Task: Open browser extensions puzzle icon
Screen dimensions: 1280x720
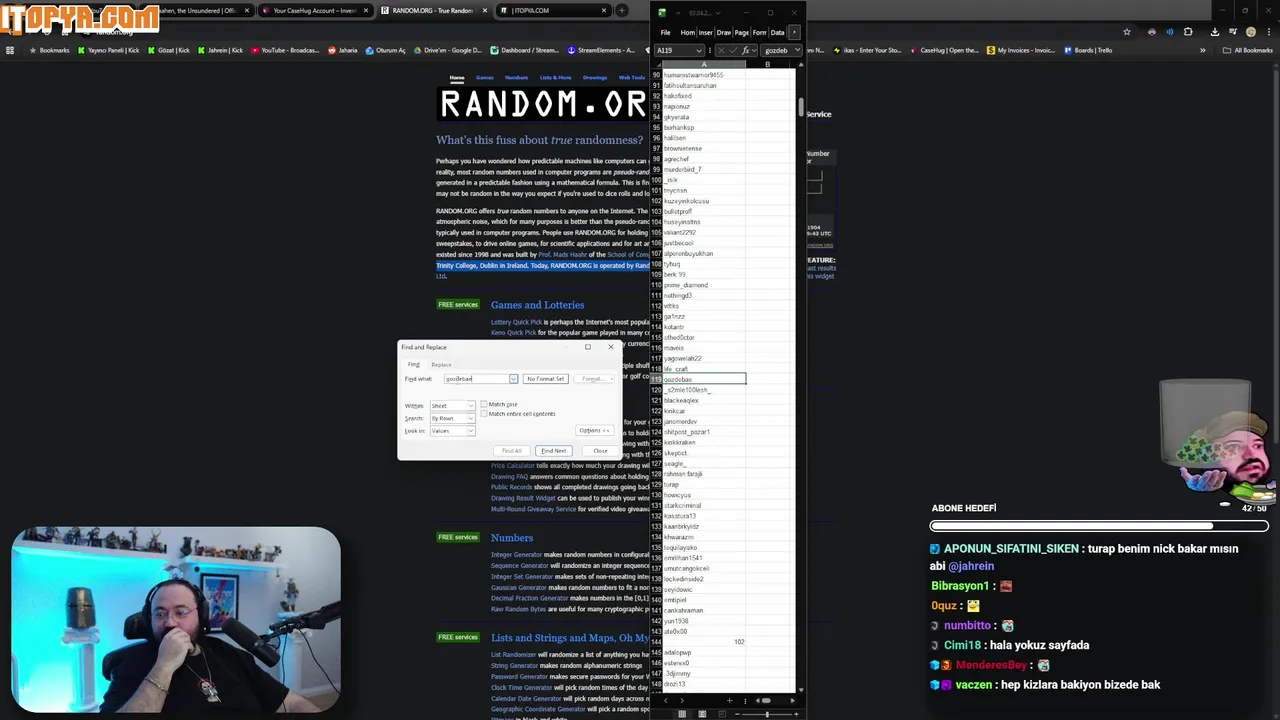Action: point(1188,32)
